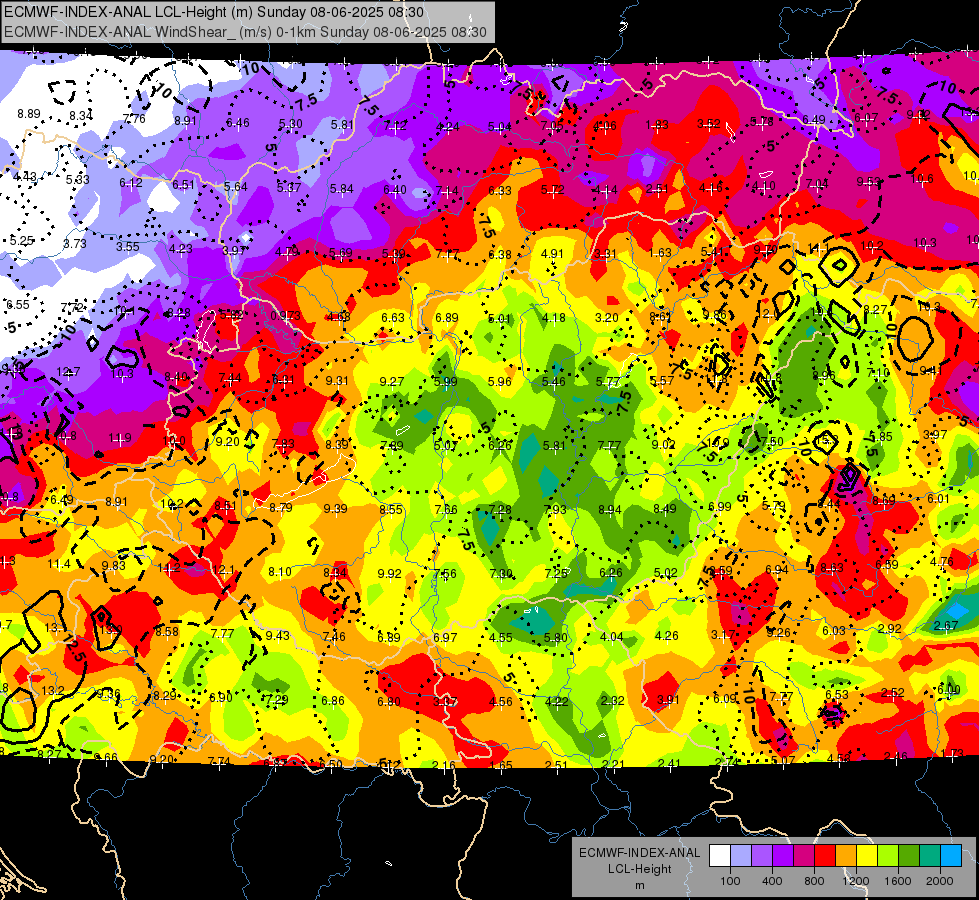The width and height of the screenshot is (979, 900).
Task: Click the shear value '8.89' on the map
Action: 29,114
